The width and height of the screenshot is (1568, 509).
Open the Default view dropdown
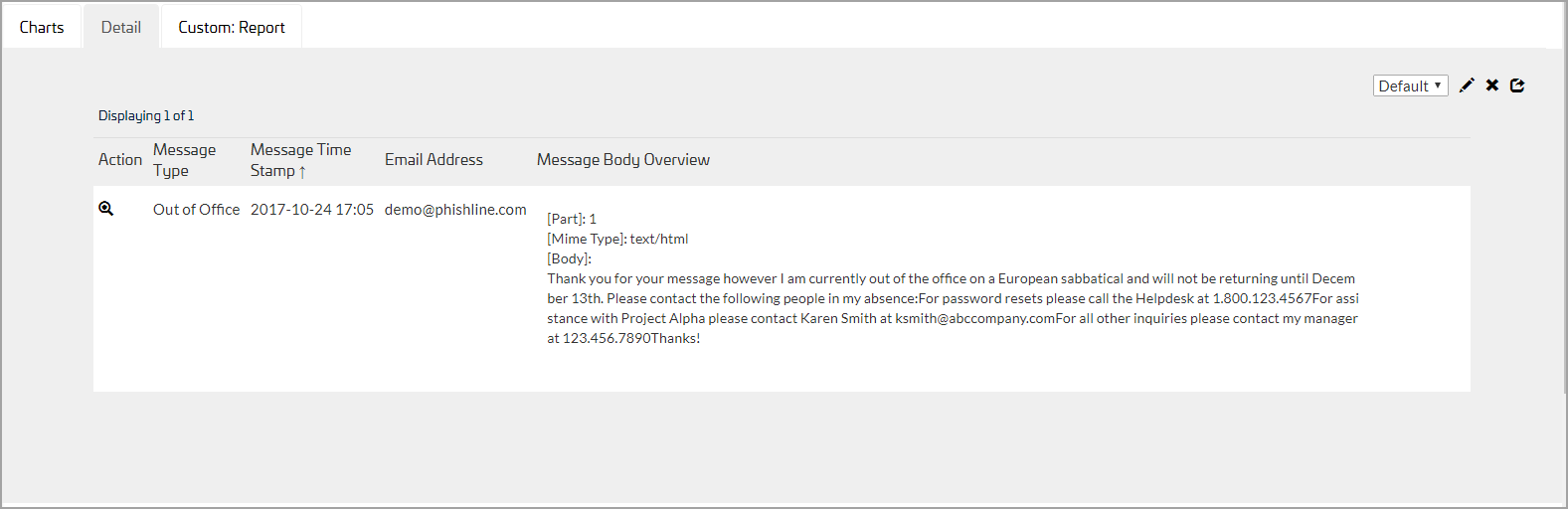click(1410, 85)
